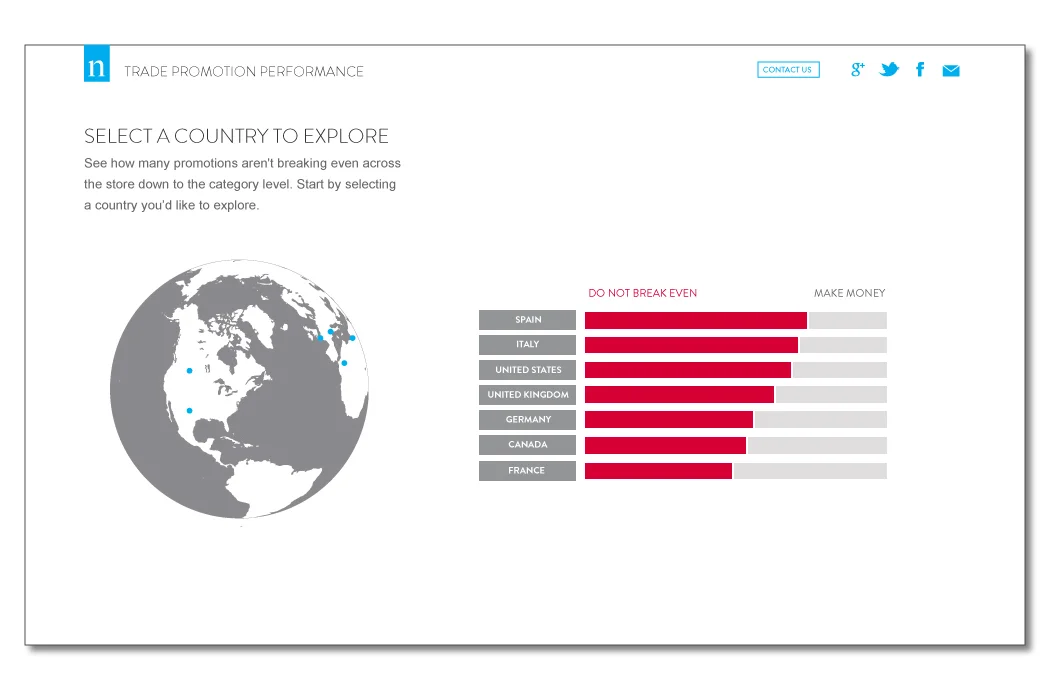Click the lower blue dot in North America
The width and height of the screenshot is (1050, 690).
(x=190, y=411)
